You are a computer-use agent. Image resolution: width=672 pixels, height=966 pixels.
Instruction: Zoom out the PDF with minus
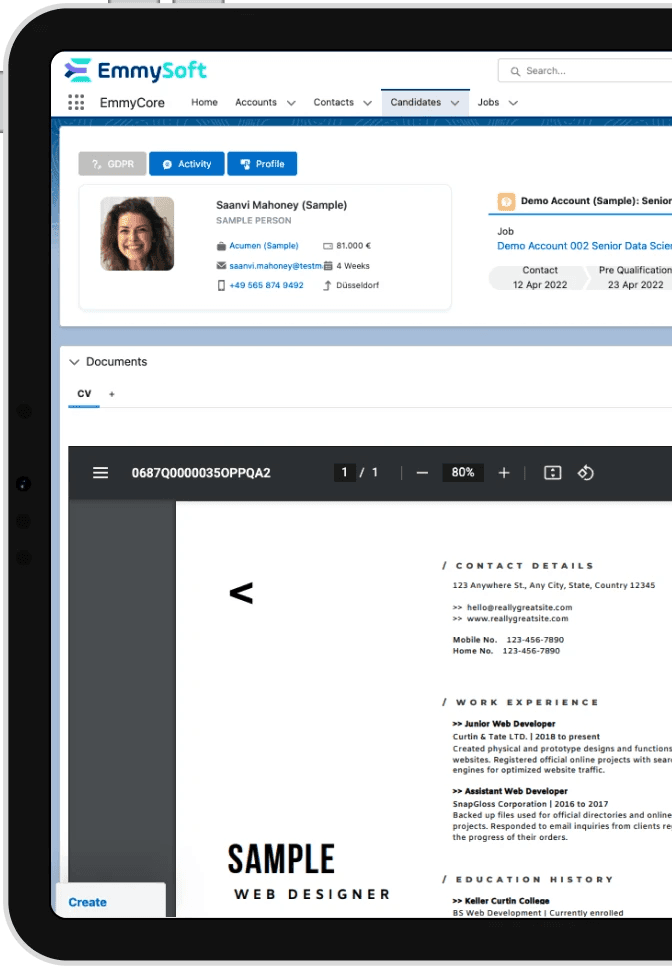point(422,473)
